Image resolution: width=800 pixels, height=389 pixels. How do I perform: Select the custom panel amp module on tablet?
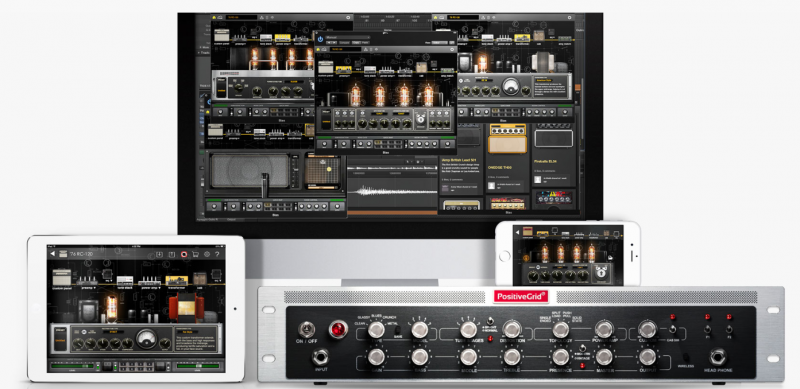tap(62, 277)
